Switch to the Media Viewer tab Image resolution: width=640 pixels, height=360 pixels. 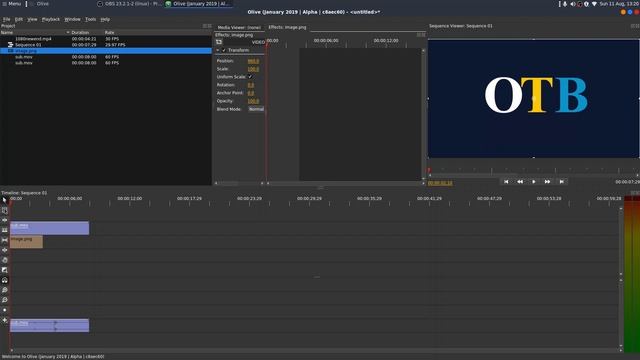[x=239, y=27]
